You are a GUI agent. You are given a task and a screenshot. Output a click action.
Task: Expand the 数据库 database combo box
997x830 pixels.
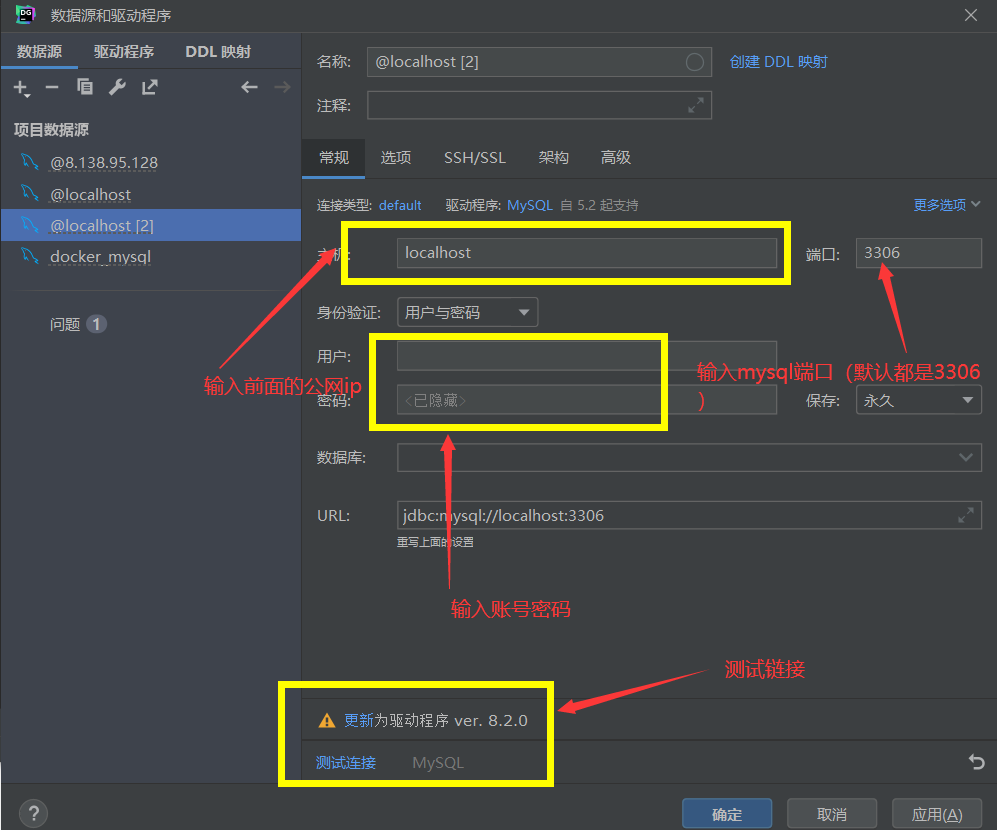pos(689,457)
